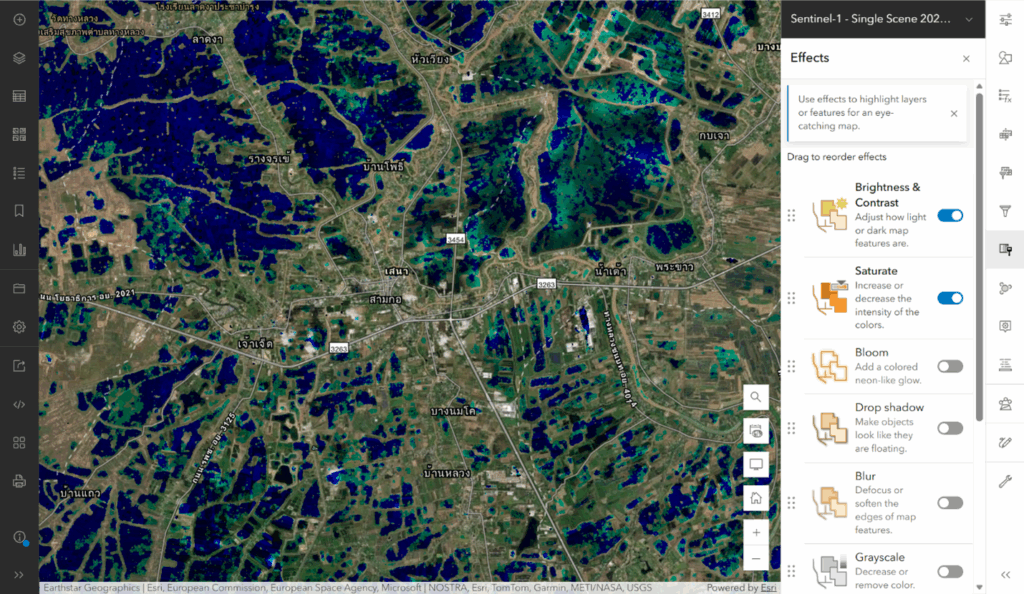Disable the Brightness & Contrast effect

point(950,215)
